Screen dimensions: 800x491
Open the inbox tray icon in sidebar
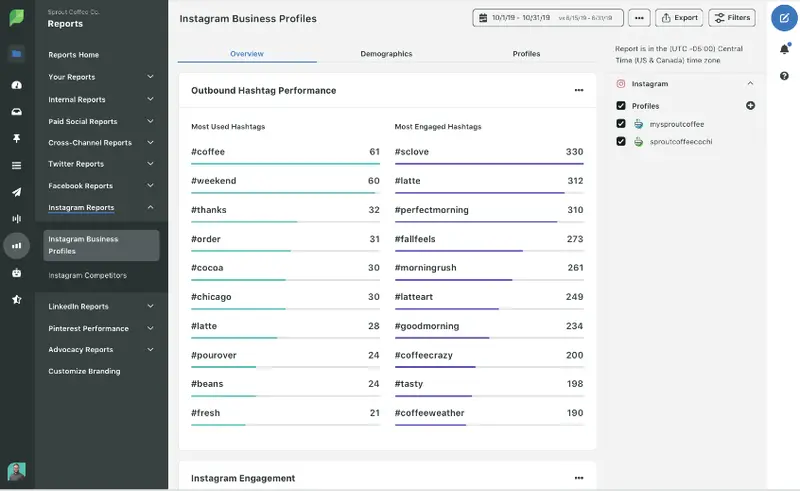click(17, 111)
